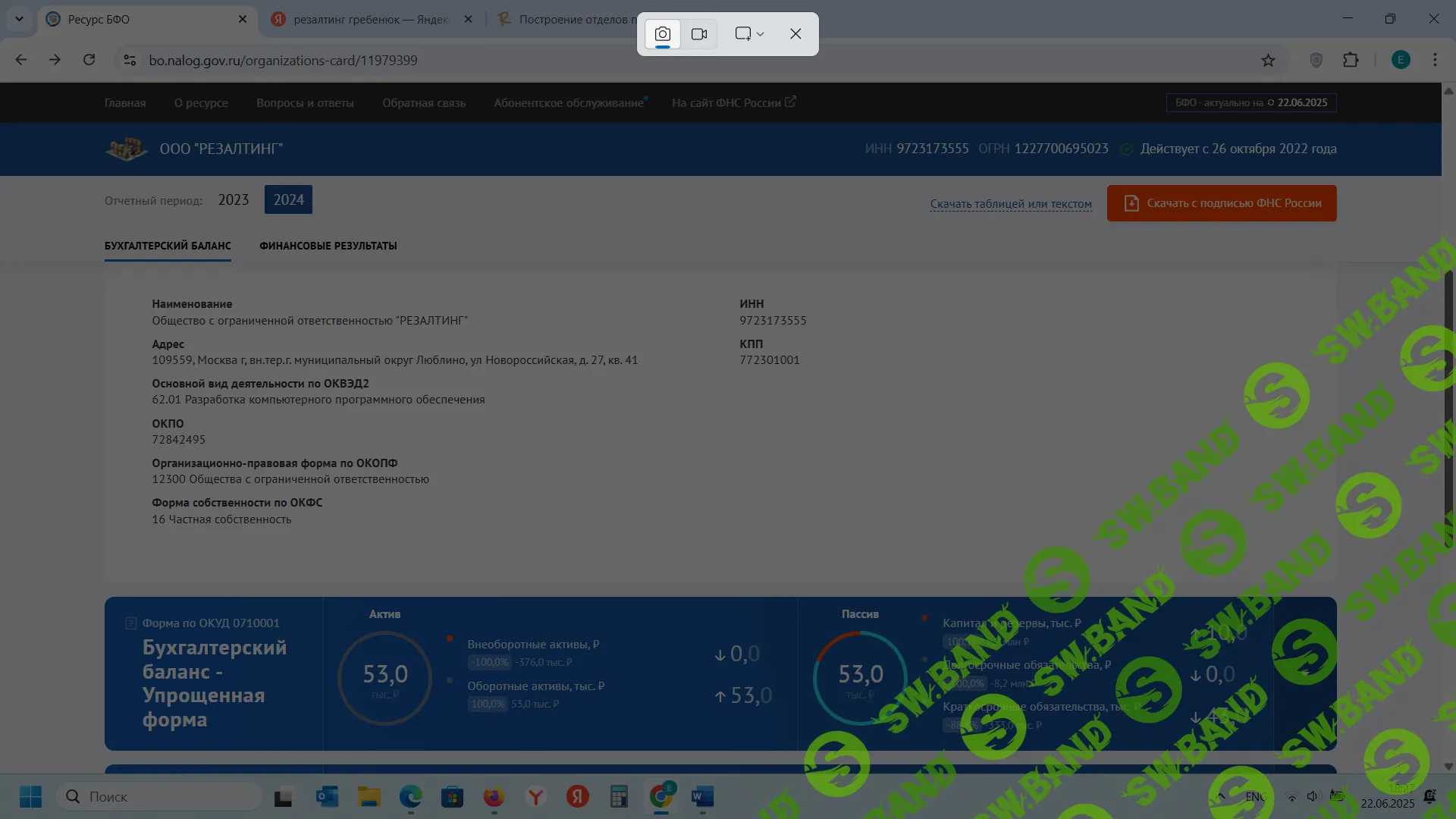
Task: Open Вопросы и ответы
Action: (x=305, y=103)
